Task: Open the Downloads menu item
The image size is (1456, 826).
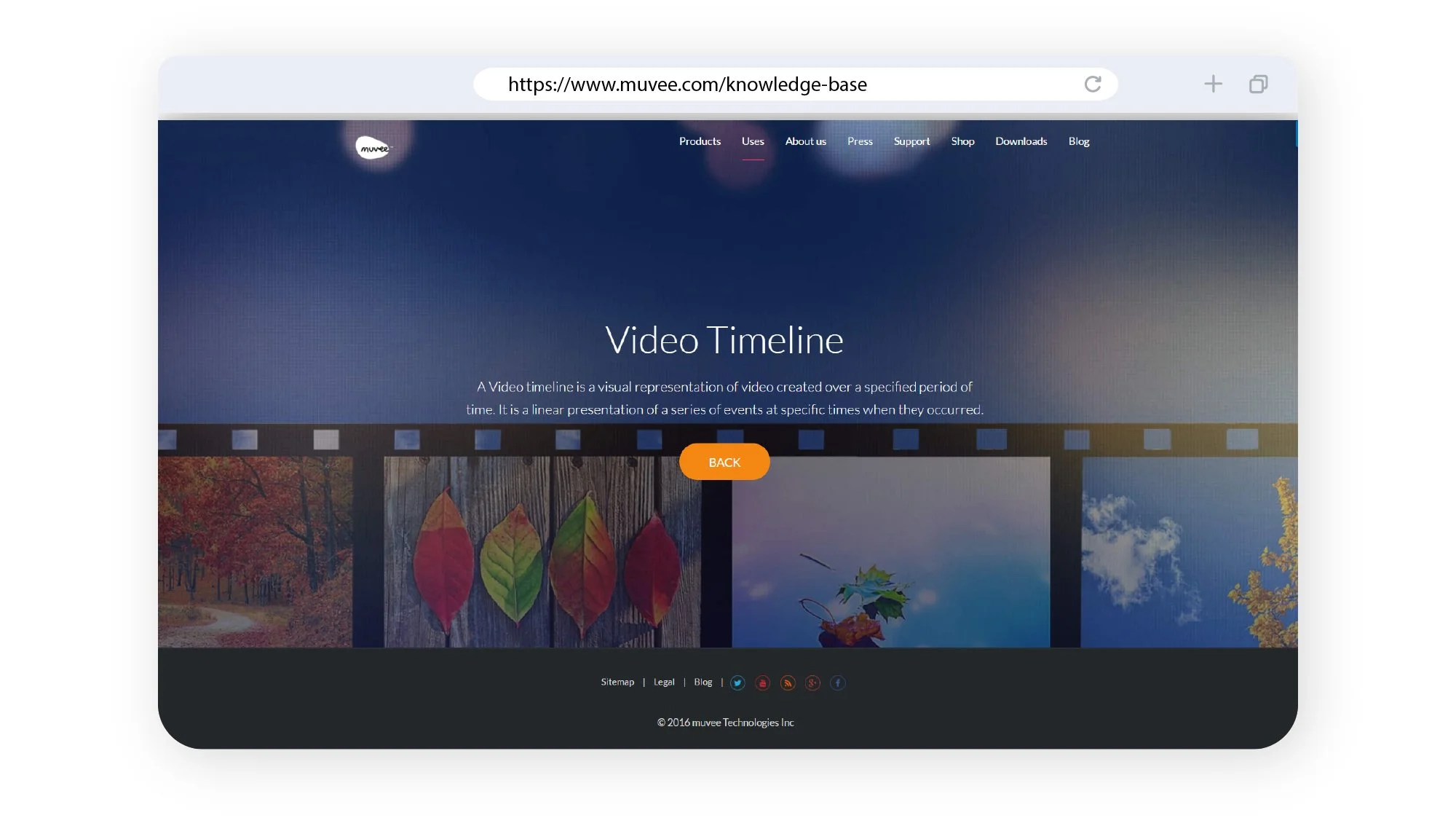Action: tap(1021, 141)
